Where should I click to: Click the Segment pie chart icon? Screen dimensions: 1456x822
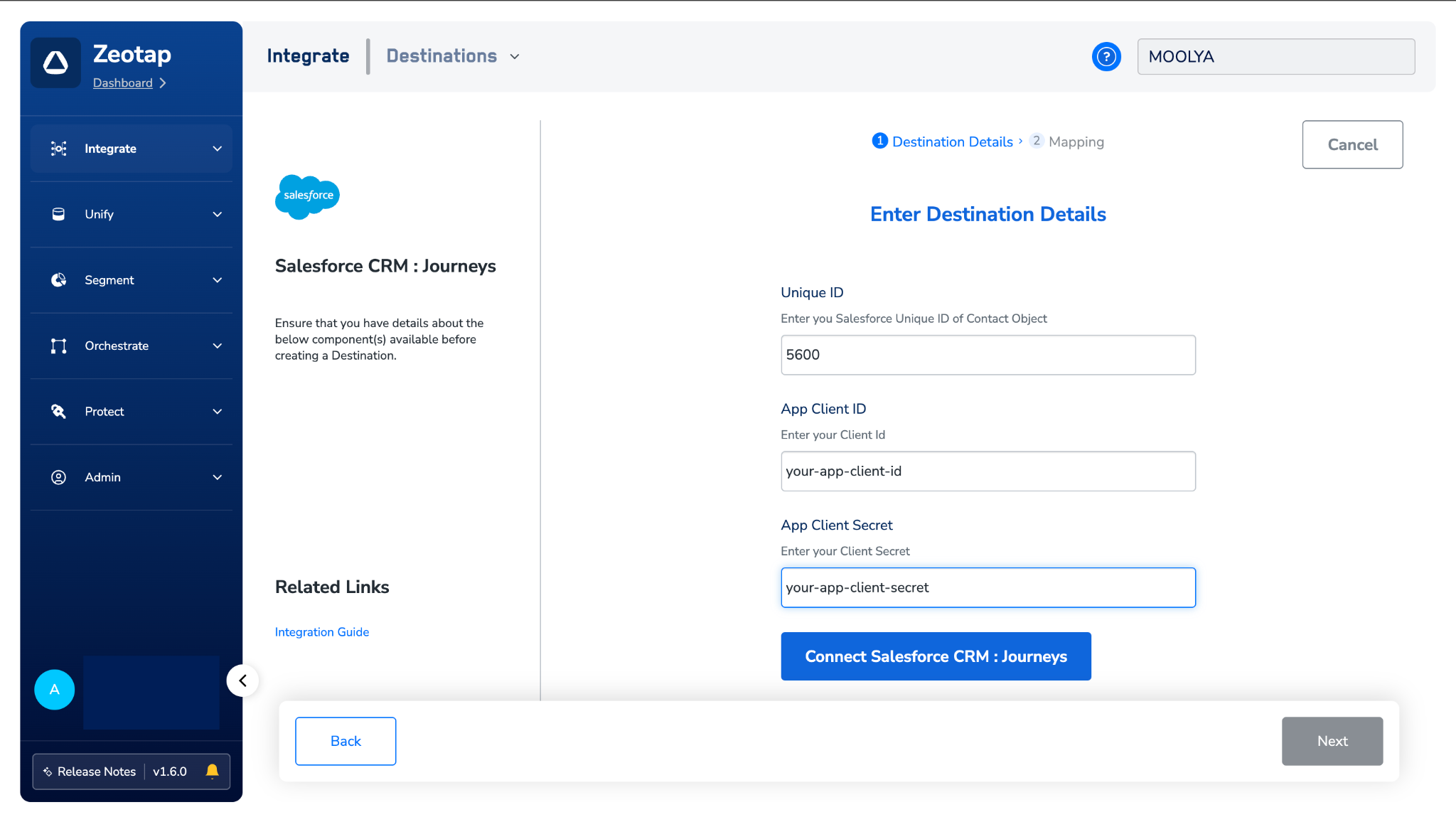[x=58, y=280]
